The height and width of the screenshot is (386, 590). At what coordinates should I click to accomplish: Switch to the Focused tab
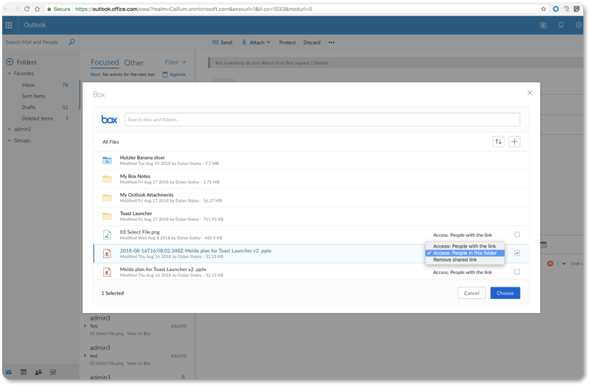coord(105,62)
